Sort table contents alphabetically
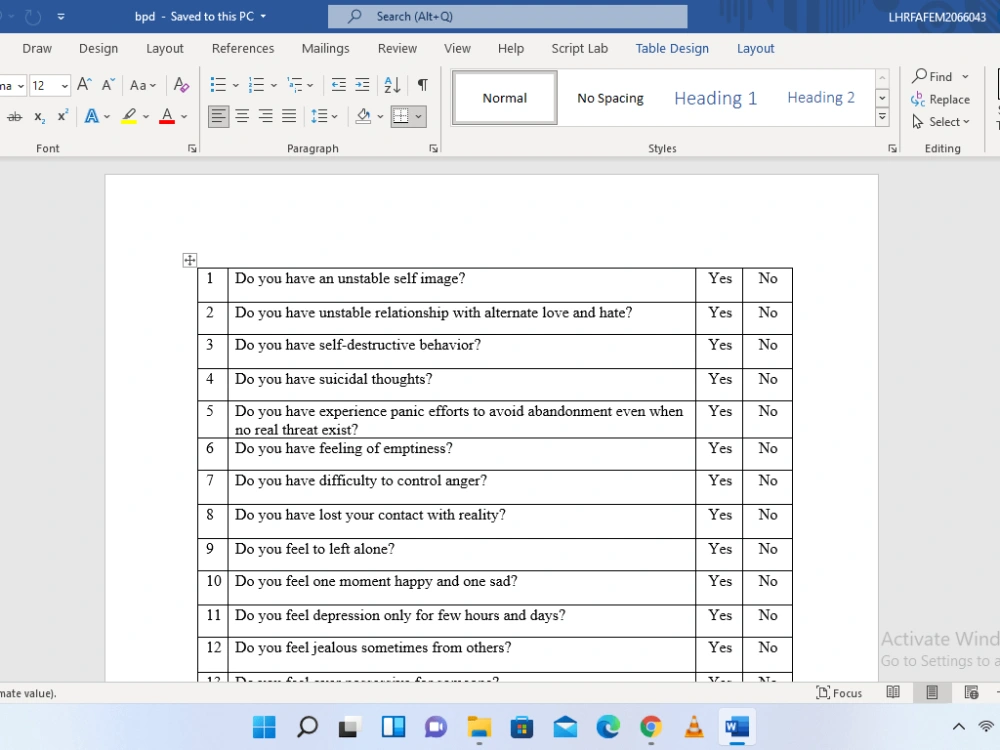 (392, 85)
